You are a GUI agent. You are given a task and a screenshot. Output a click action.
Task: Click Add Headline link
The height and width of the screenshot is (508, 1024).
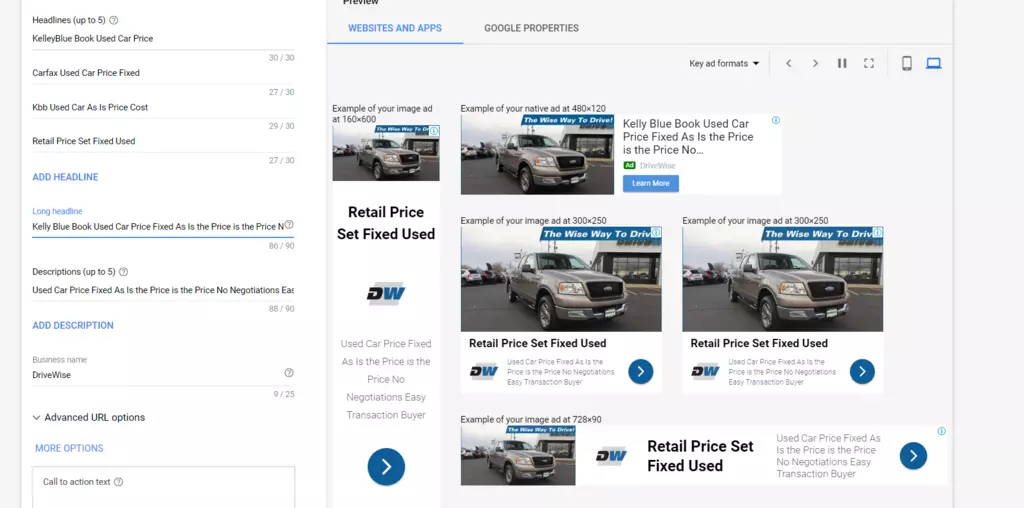65,177
